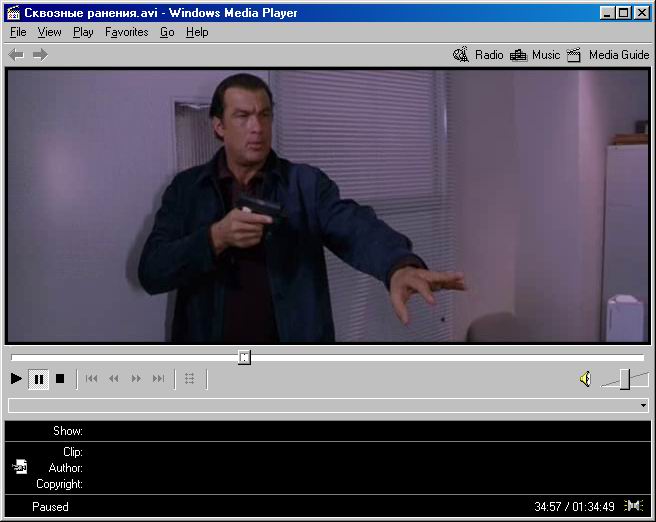Click the video display area
The image size is (656, 522).
328,206
